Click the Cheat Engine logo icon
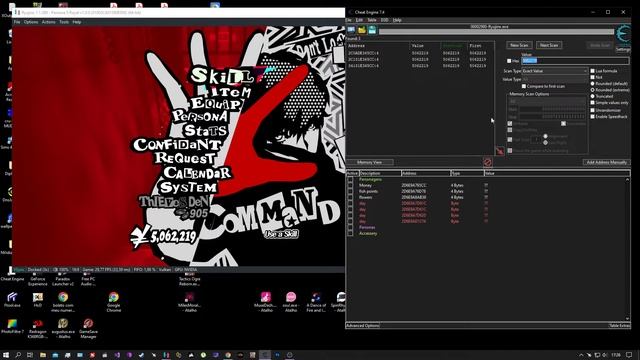The image size is (640, 360). [x=623, y=34]
